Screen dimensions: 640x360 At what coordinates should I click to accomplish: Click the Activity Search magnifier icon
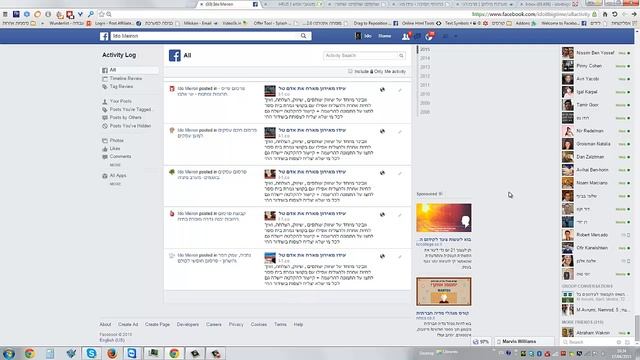(x=401, y=56)
